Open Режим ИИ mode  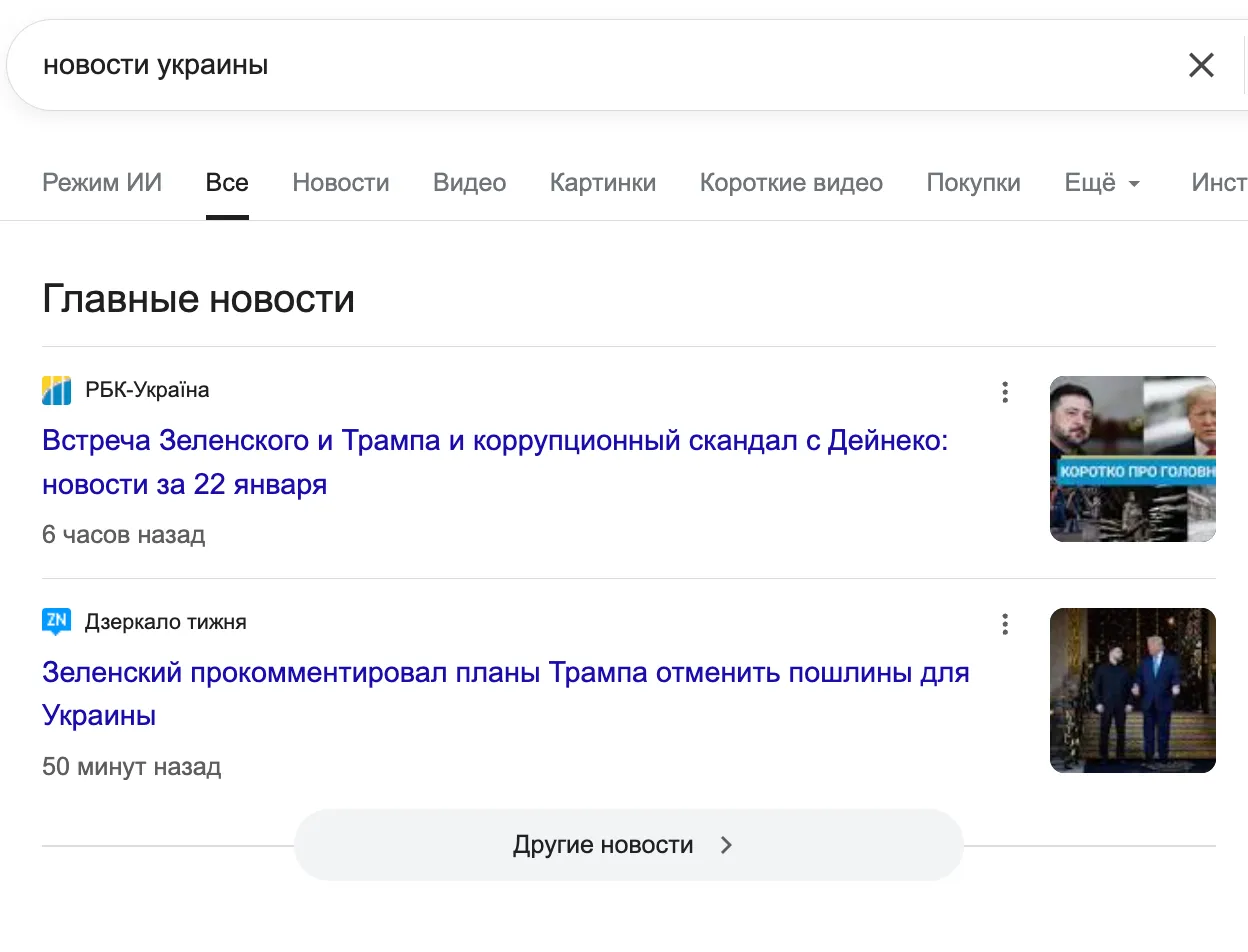point(101,183)
